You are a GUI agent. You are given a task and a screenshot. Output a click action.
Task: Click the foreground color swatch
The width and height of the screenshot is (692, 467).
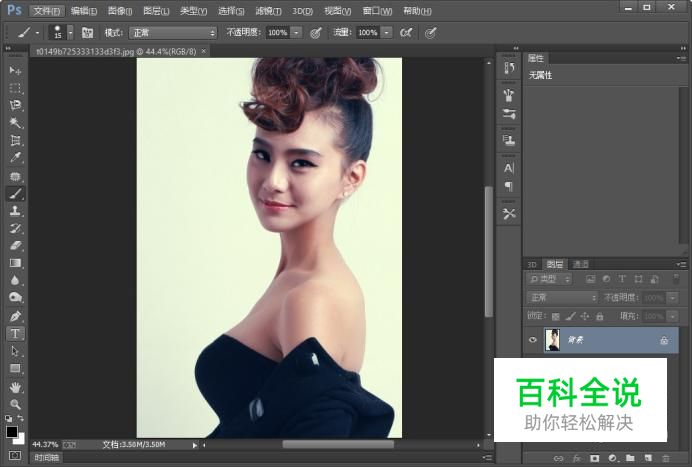12,432
